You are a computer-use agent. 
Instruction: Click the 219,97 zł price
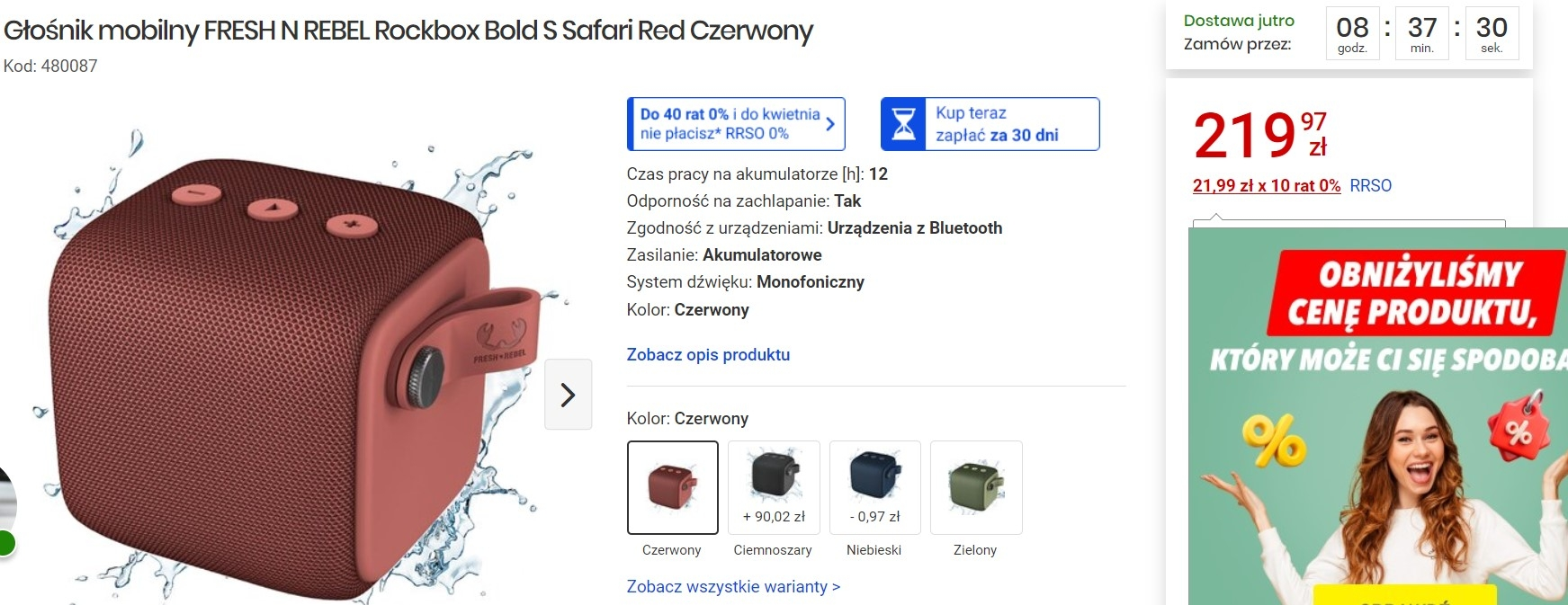pos(1259,135)
